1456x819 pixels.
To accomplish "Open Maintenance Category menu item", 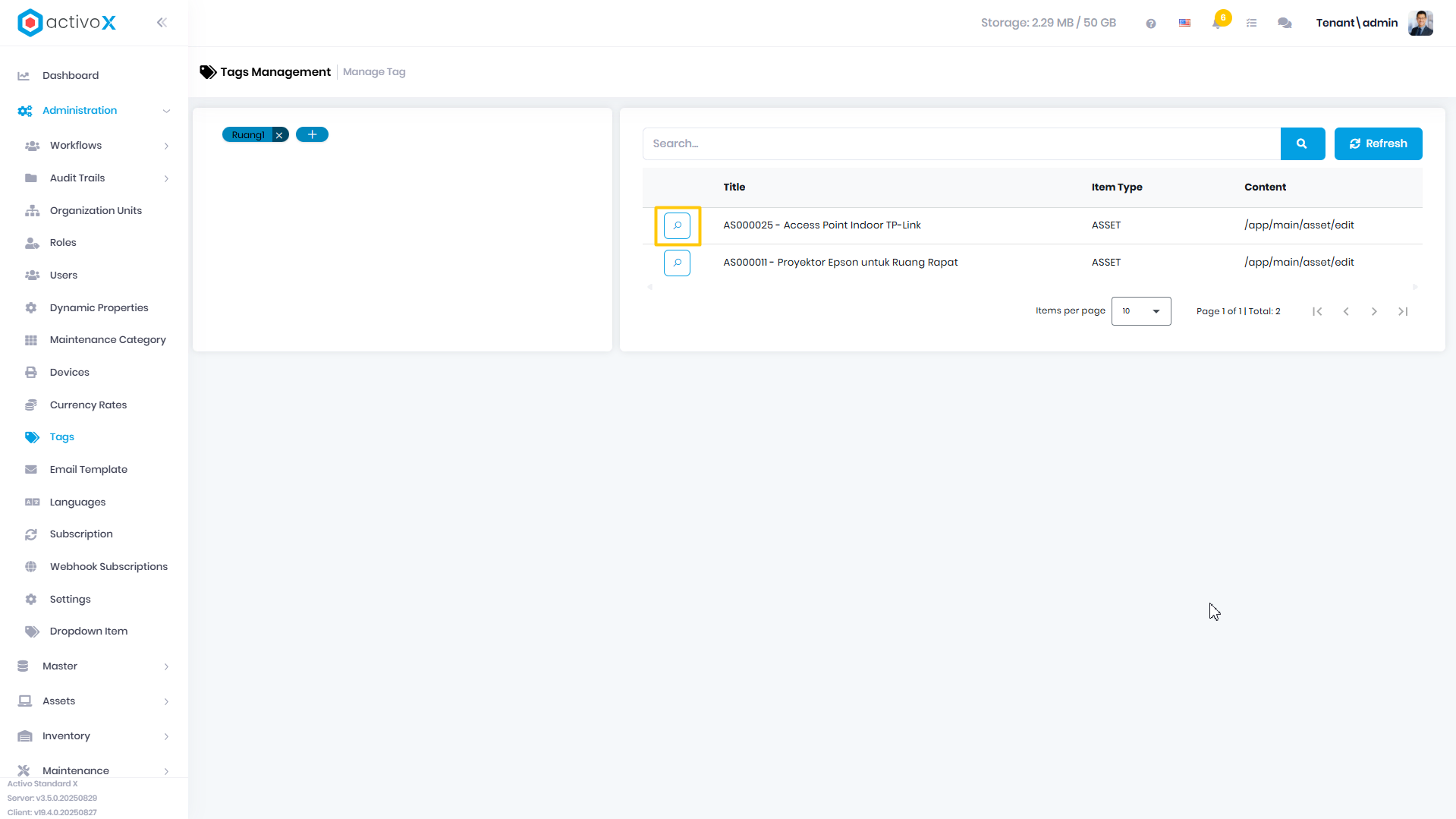I will coord(108,340).
